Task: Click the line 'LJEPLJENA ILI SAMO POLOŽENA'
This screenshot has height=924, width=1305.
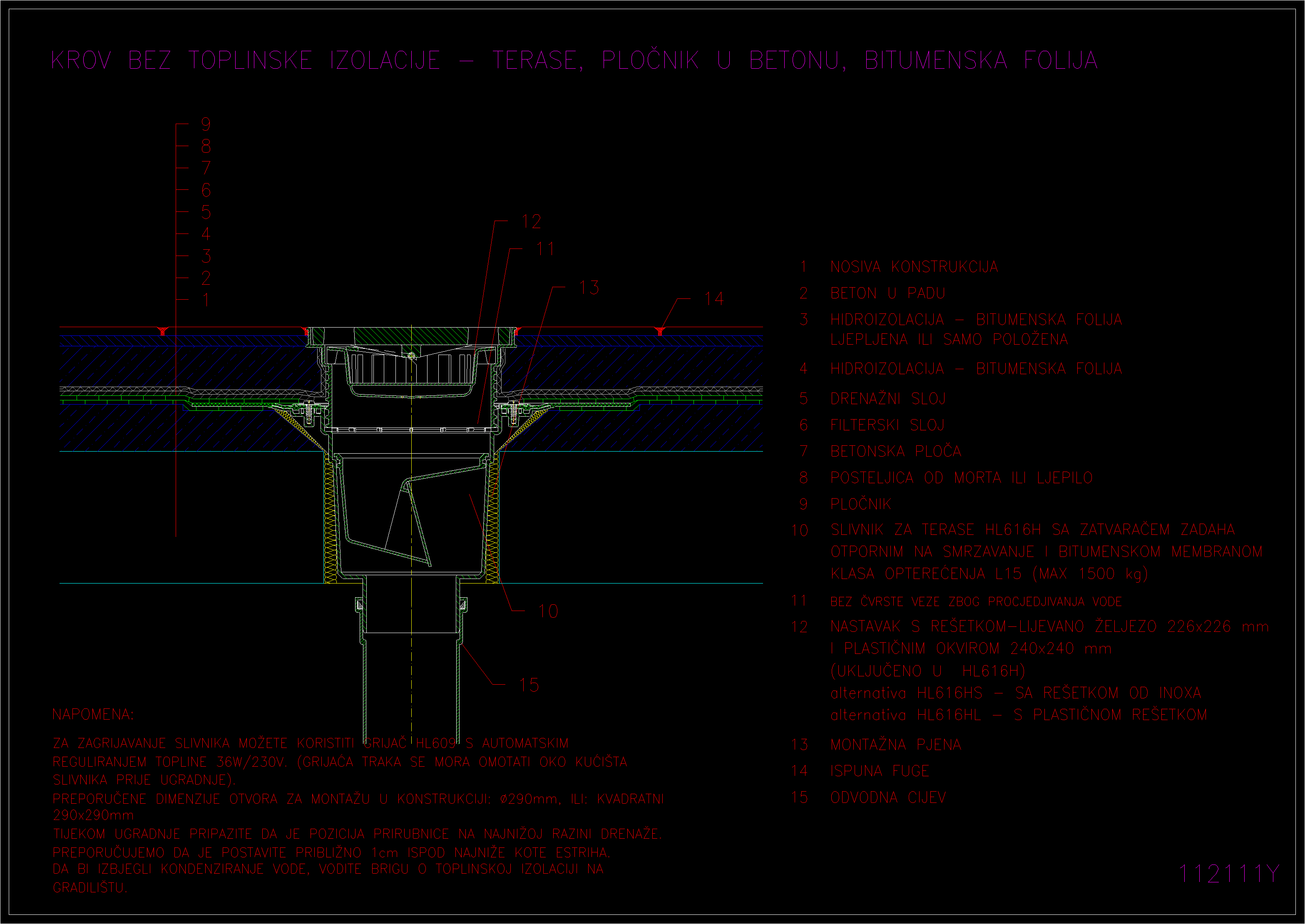Action: click(x=949, y=340)
